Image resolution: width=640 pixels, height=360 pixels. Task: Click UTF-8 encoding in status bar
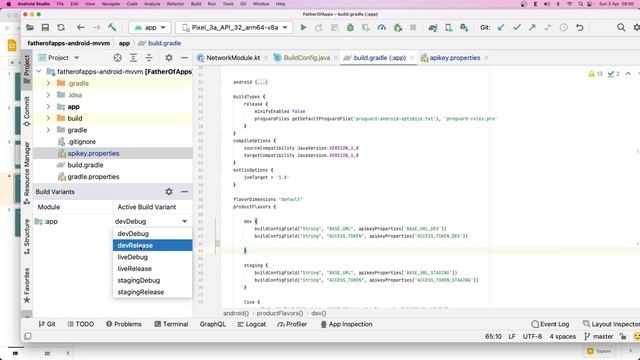pos(532,336)
